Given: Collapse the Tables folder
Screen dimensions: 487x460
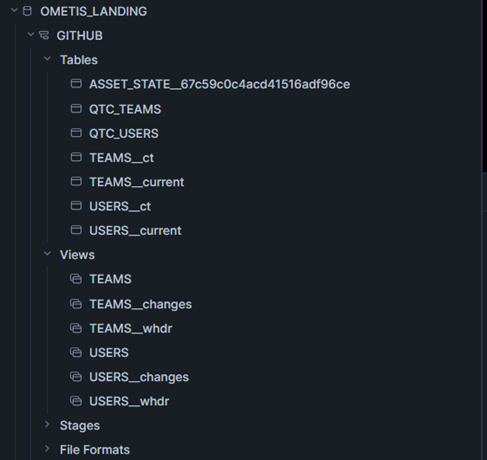Looking at the screenshot, I should (47, 59).
